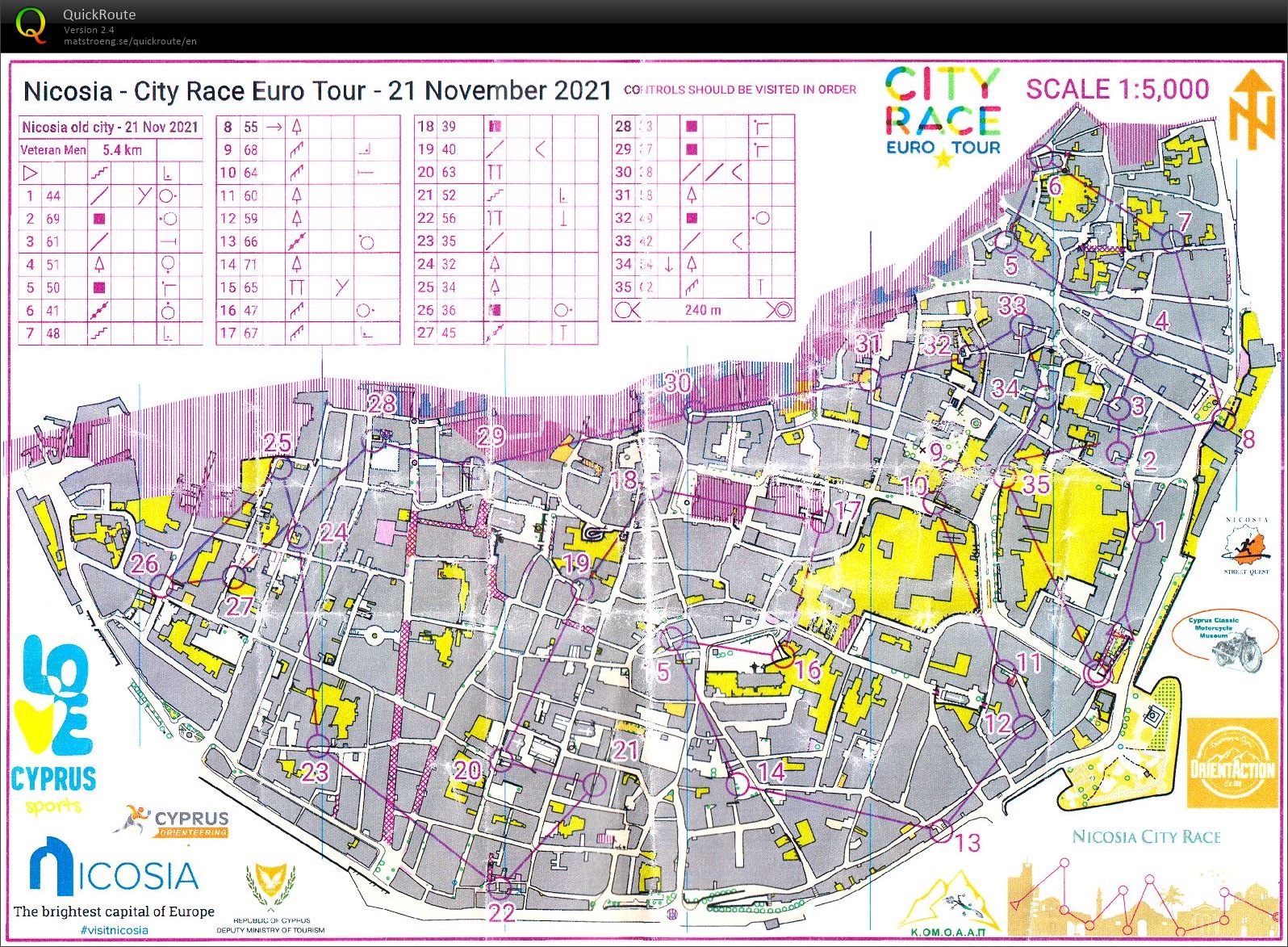Viewport: 1288px width, 947px height.
Task: Click control number 8 label
Action: click(1249, 440)
